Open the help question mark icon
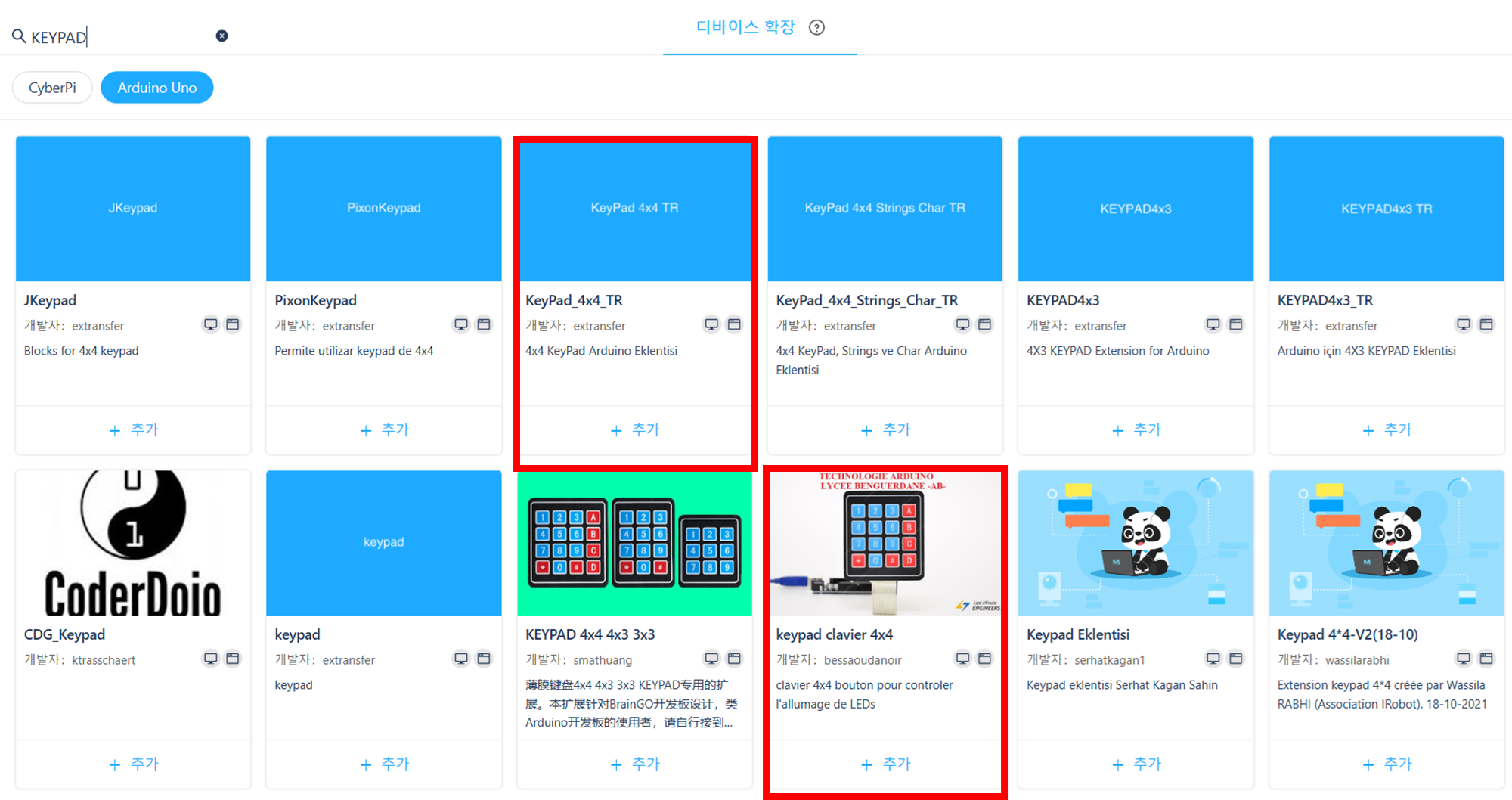This screenshot has height=800, width=1512. pyautogui.click(x=816, y=28)
